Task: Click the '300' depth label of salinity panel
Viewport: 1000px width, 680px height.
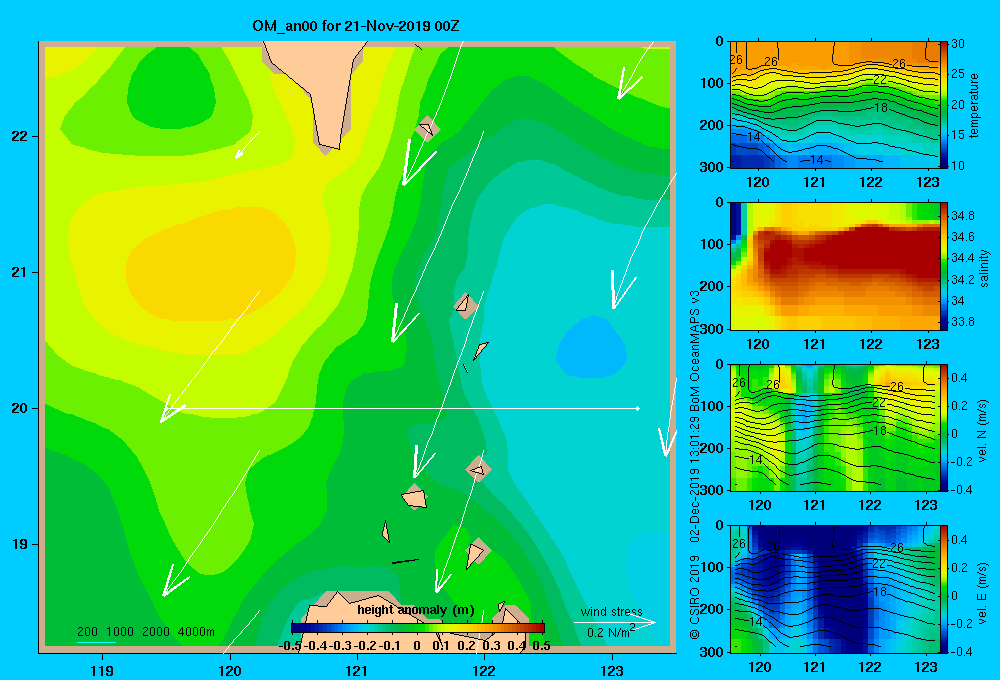Action: click(x=712, y=329)
